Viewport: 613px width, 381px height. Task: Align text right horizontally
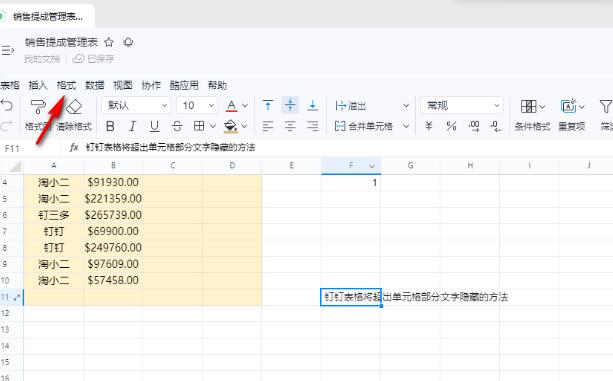click(312, 126)
